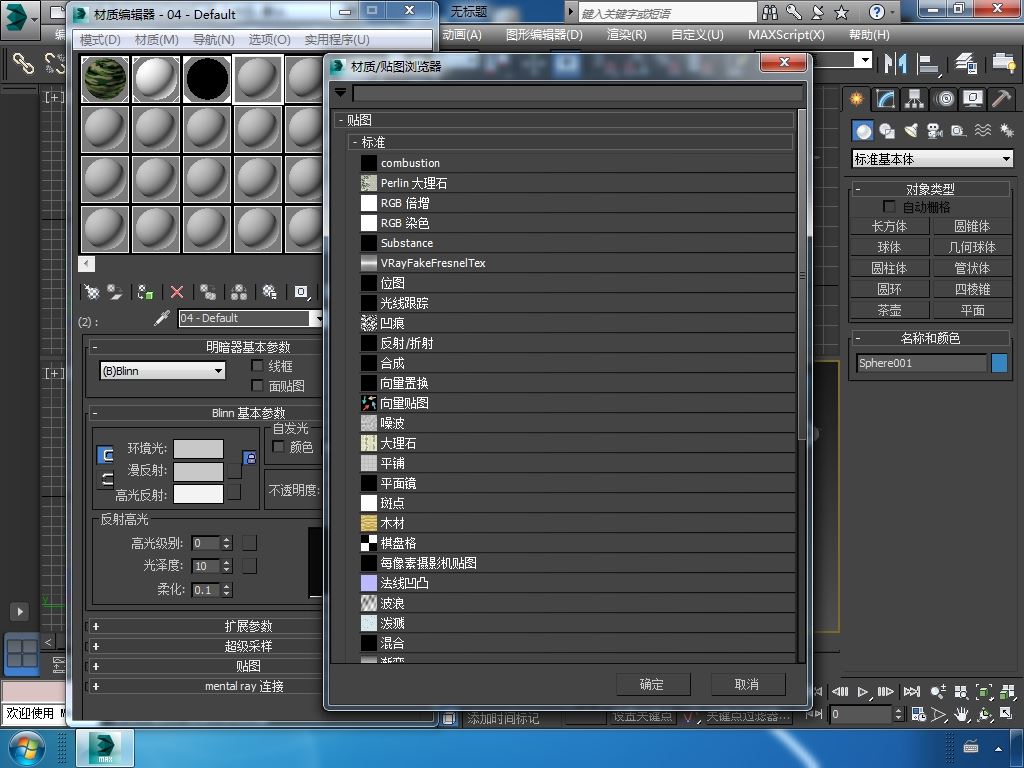Click the 确定 button
1024x768 pixels.
point(653,684)
